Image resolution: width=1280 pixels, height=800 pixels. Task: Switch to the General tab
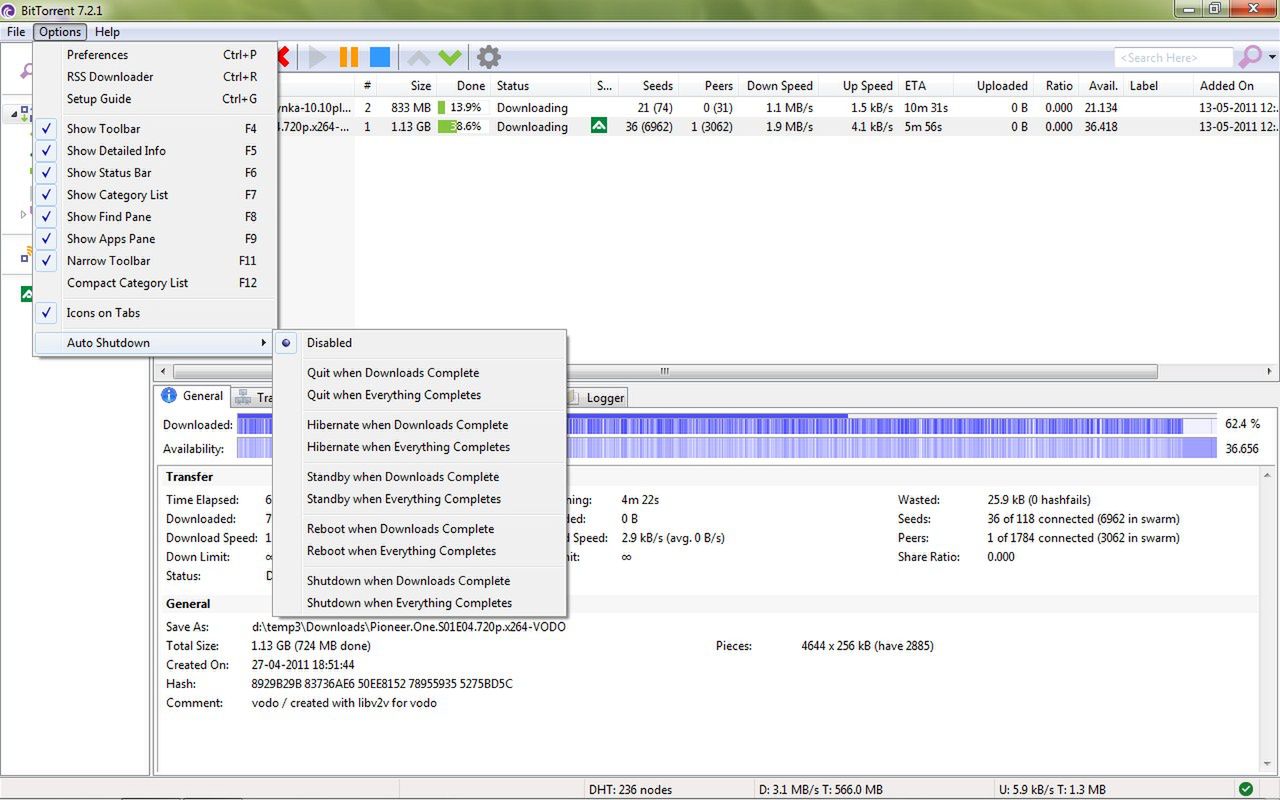193,396
